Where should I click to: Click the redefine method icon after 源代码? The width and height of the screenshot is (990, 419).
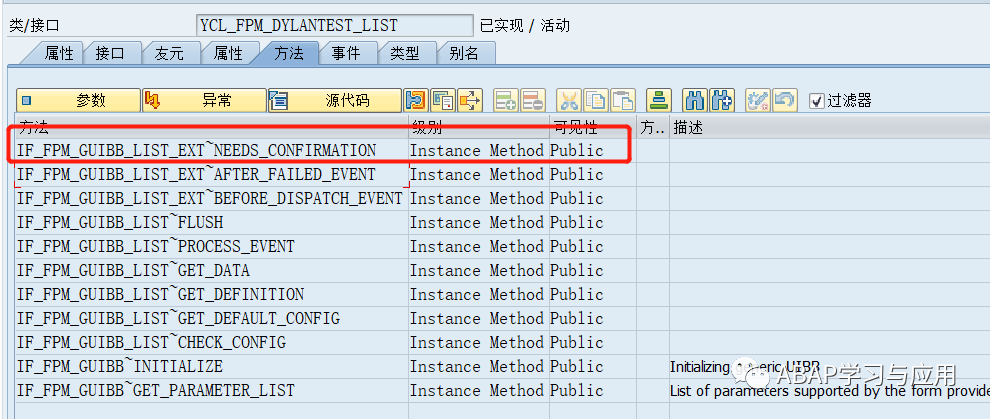click(416, 100)
